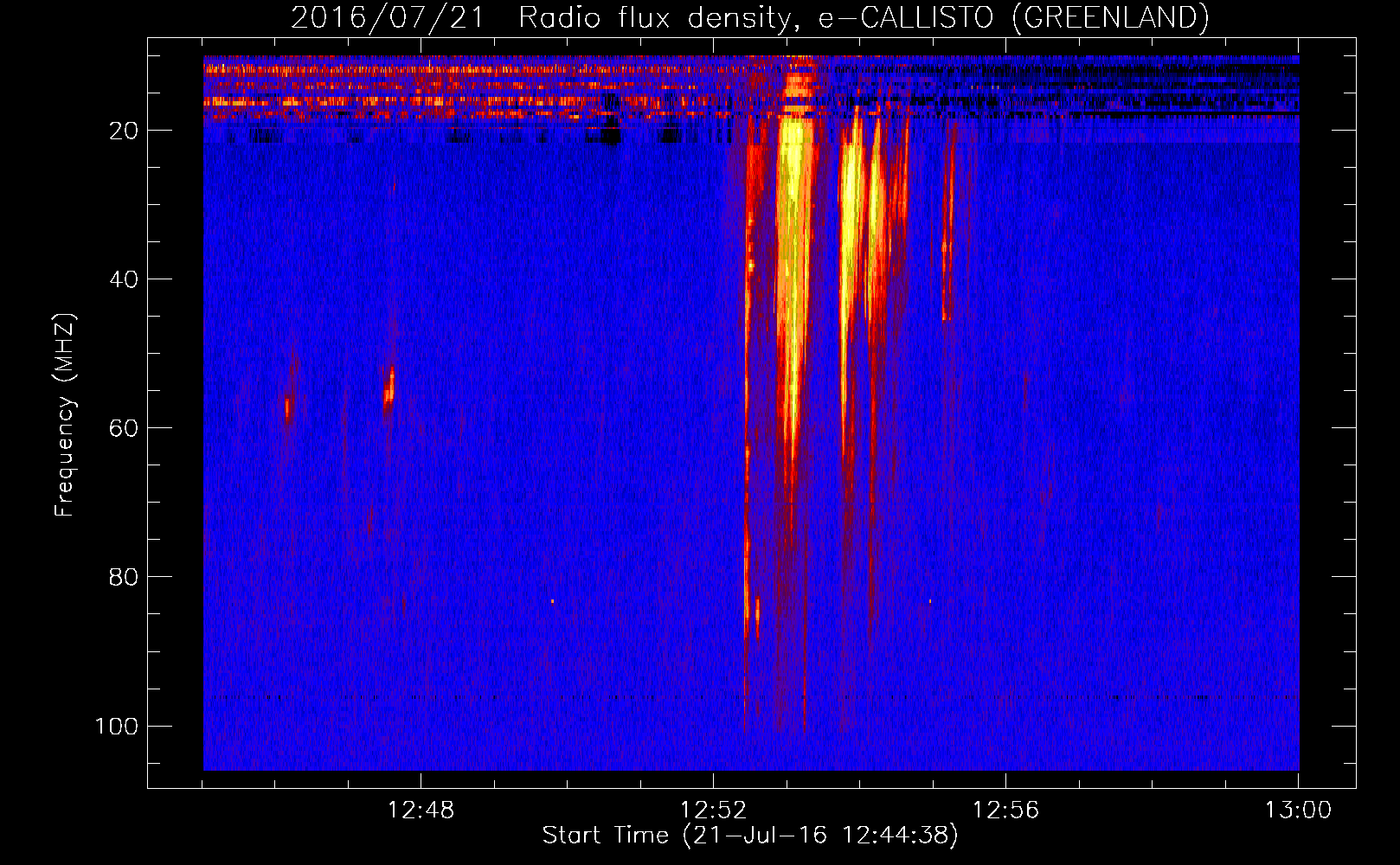Click the 40 frequency tick label

(x=124, y=279)
